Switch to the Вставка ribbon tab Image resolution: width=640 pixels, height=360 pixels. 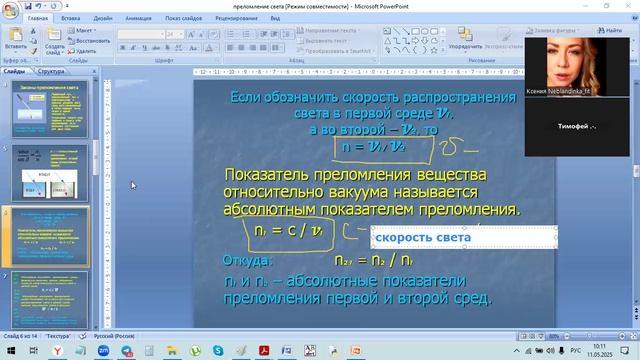point(71,18)
